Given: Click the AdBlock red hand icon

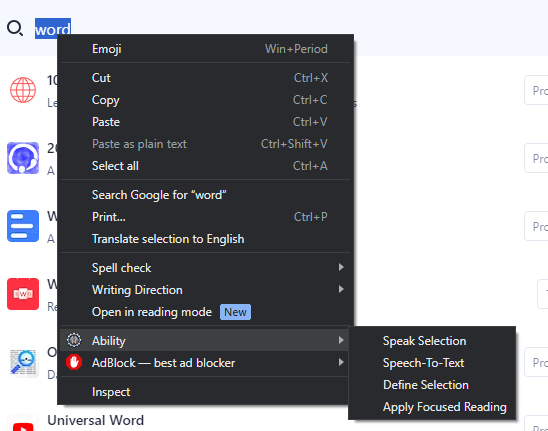Looking at the screenshot, I should pyautogui.click(x=74, y=362).
